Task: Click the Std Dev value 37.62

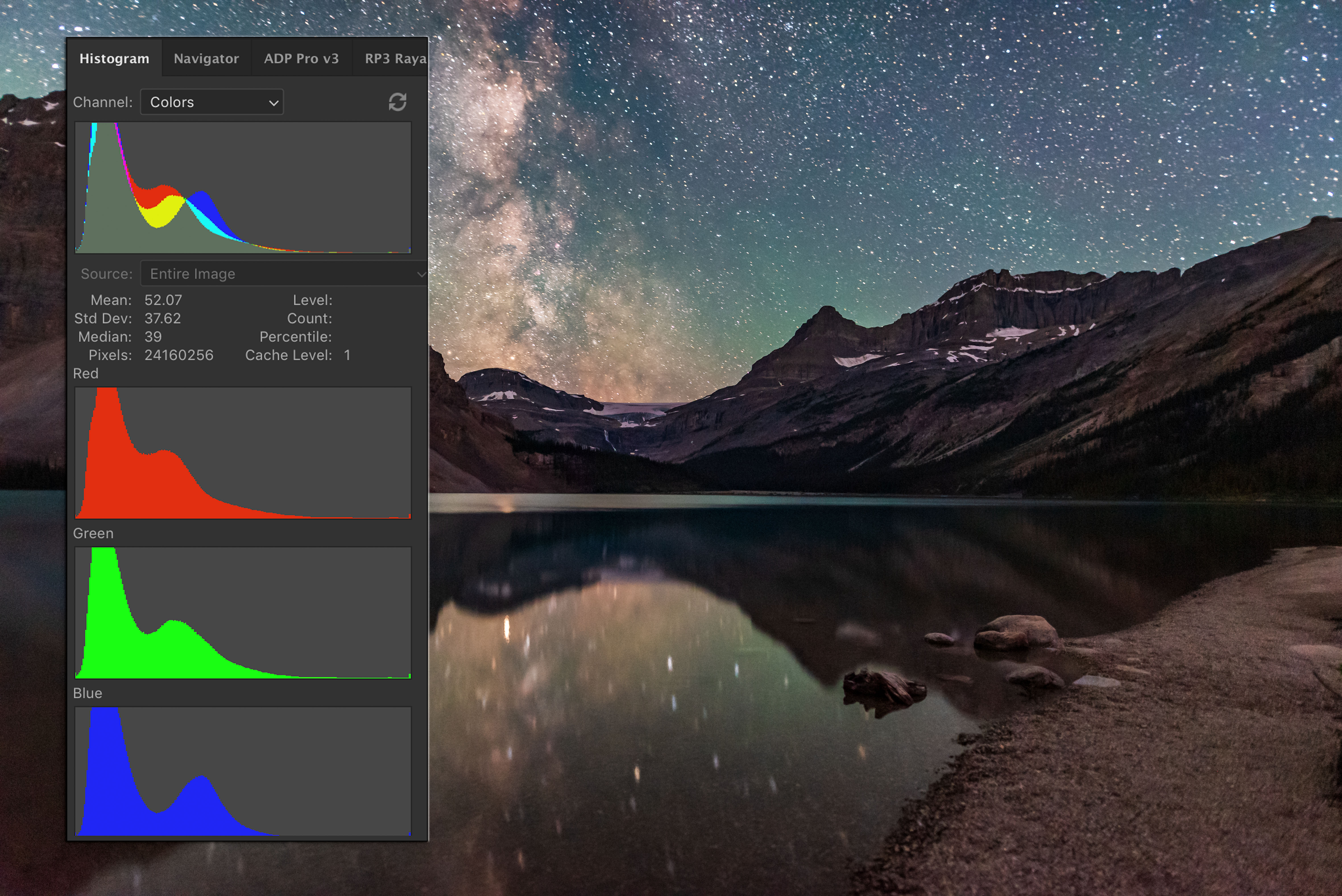Action: tap(163, 318)
